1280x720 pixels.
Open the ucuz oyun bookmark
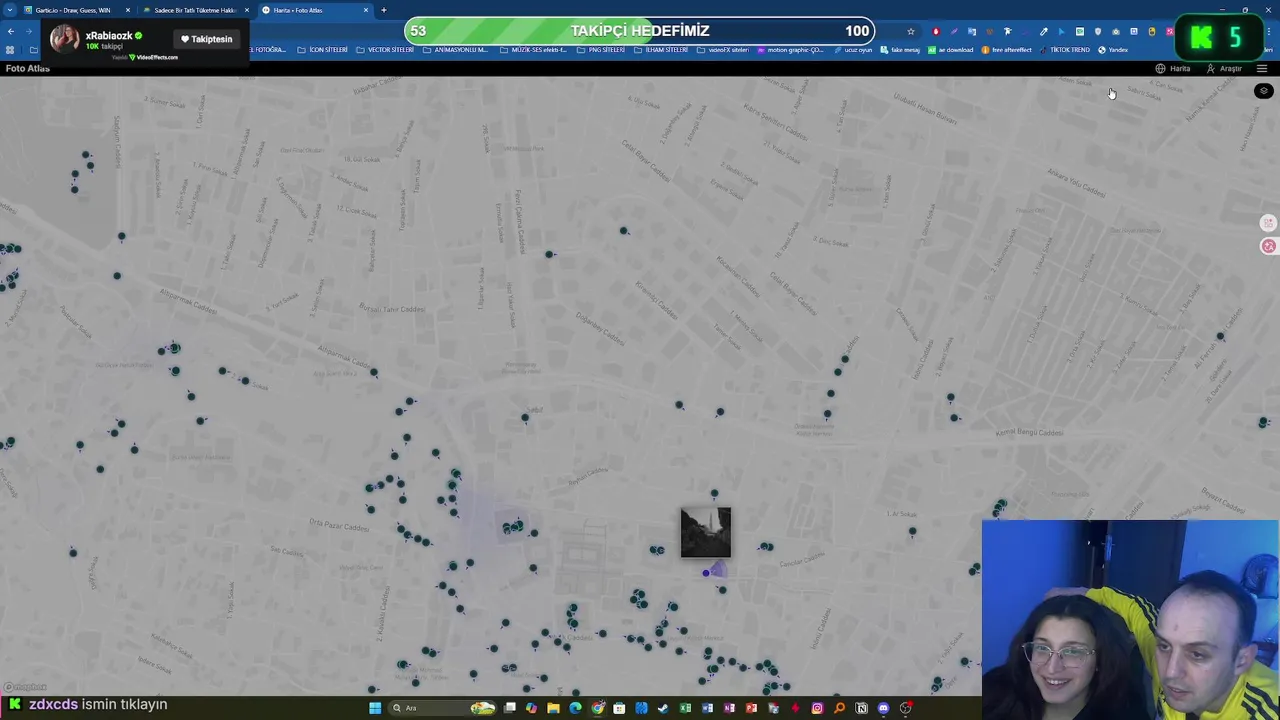tap(854, 50)
